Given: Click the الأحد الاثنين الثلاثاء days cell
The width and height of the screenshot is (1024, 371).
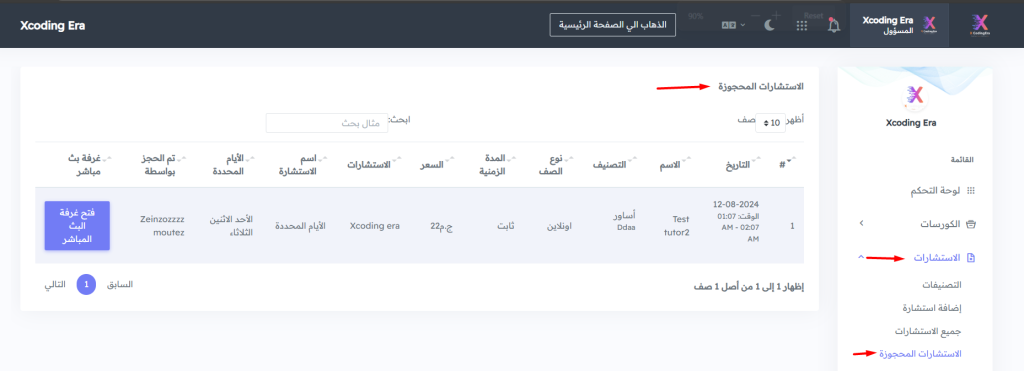Looking at the screenshot, I should click(x=230, y=225).
